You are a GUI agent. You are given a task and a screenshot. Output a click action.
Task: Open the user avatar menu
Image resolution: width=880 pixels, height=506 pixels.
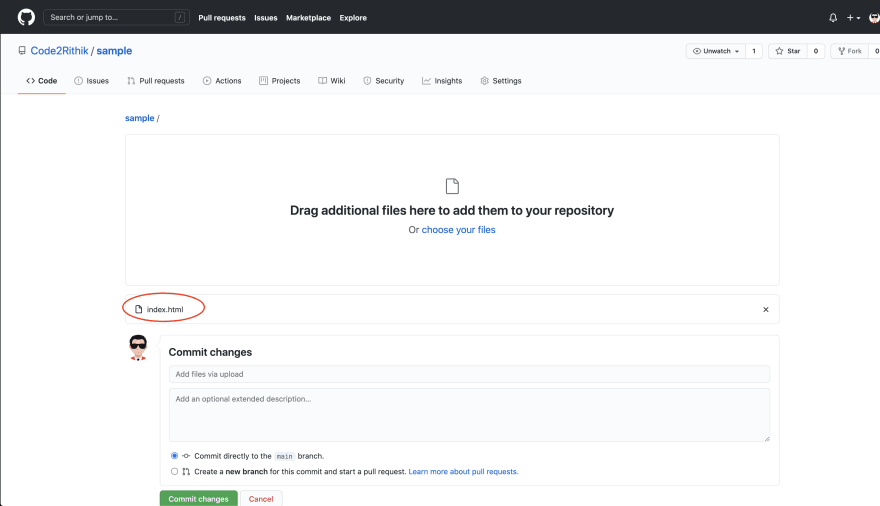click(874, 18)
